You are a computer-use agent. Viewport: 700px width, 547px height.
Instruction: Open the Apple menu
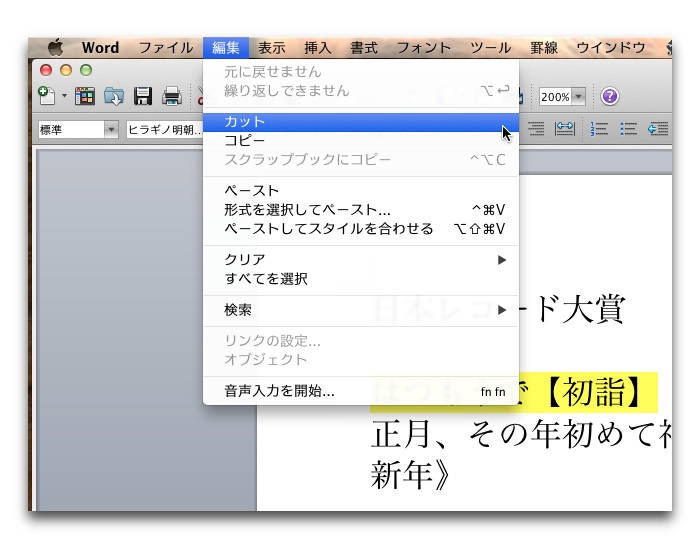[55, 47]
